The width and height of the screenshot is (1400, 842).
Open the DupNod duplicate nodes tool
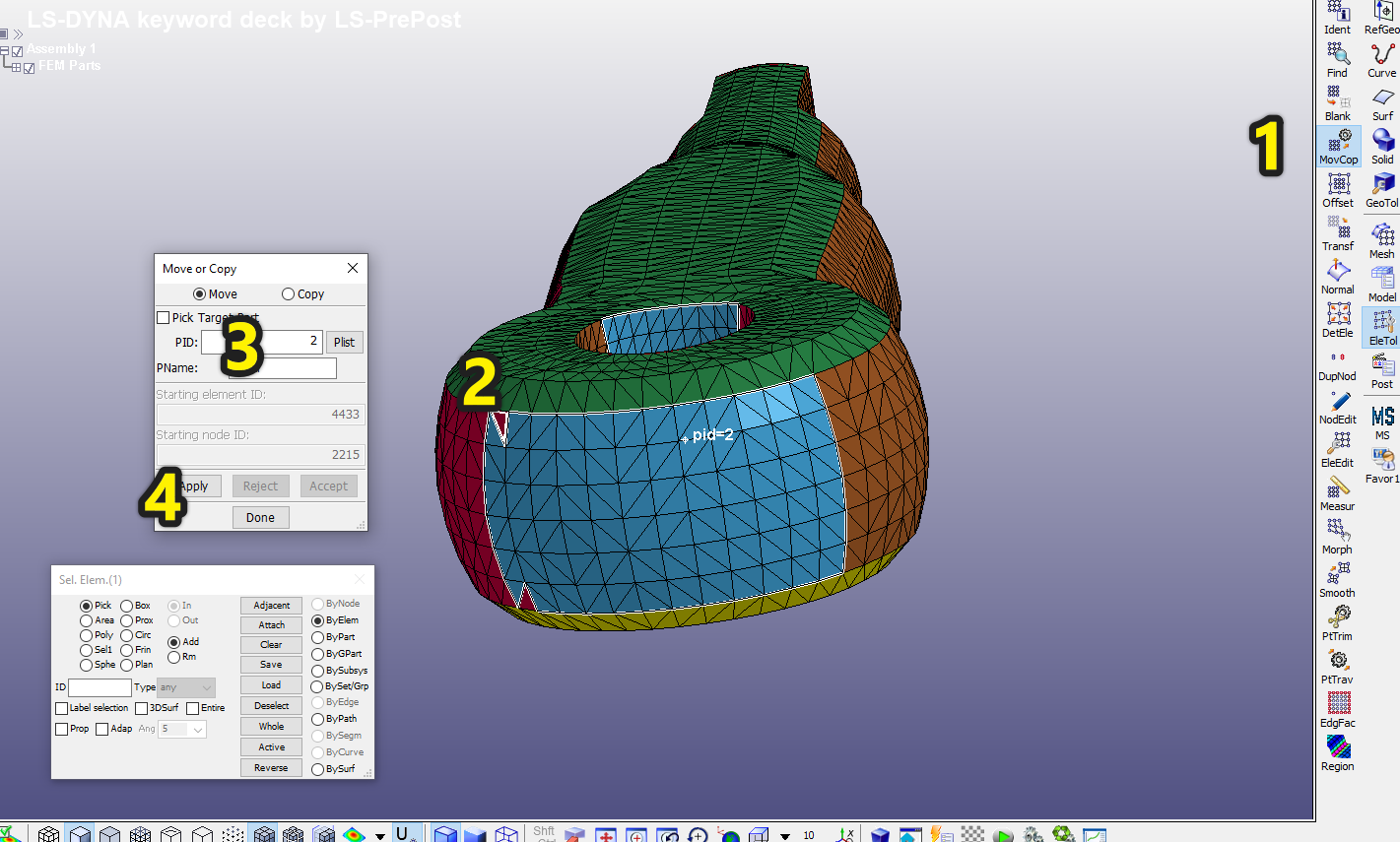(1338, 362)
